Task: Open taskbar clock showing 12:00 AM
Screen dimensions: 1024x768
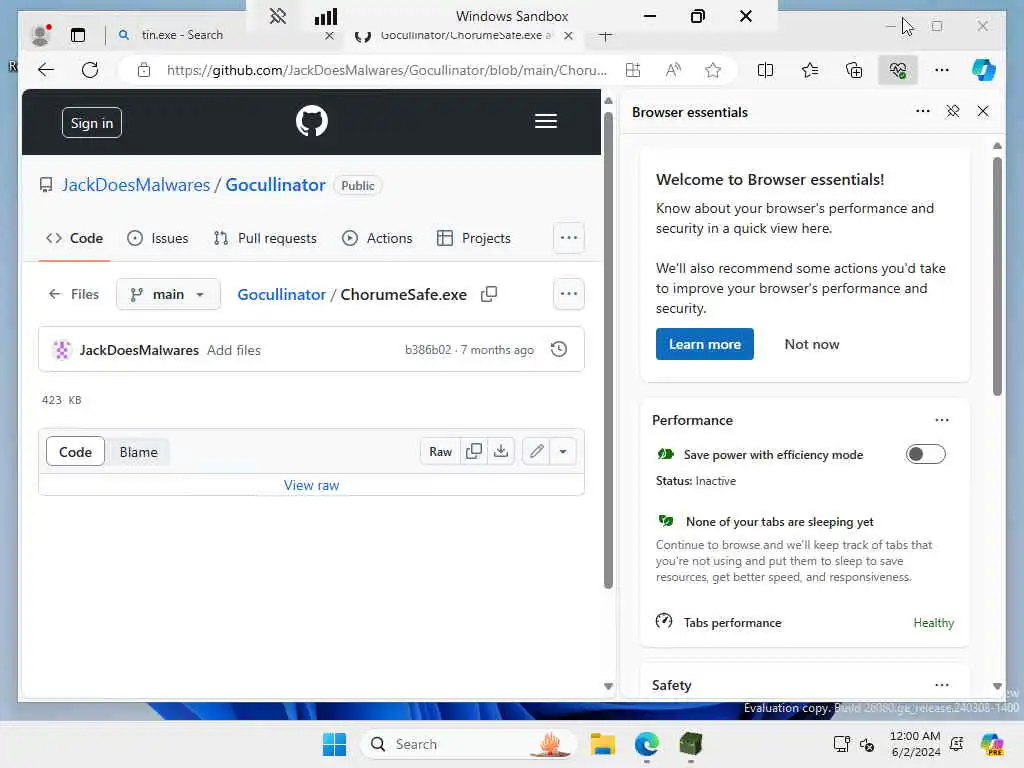Action: 915,744
